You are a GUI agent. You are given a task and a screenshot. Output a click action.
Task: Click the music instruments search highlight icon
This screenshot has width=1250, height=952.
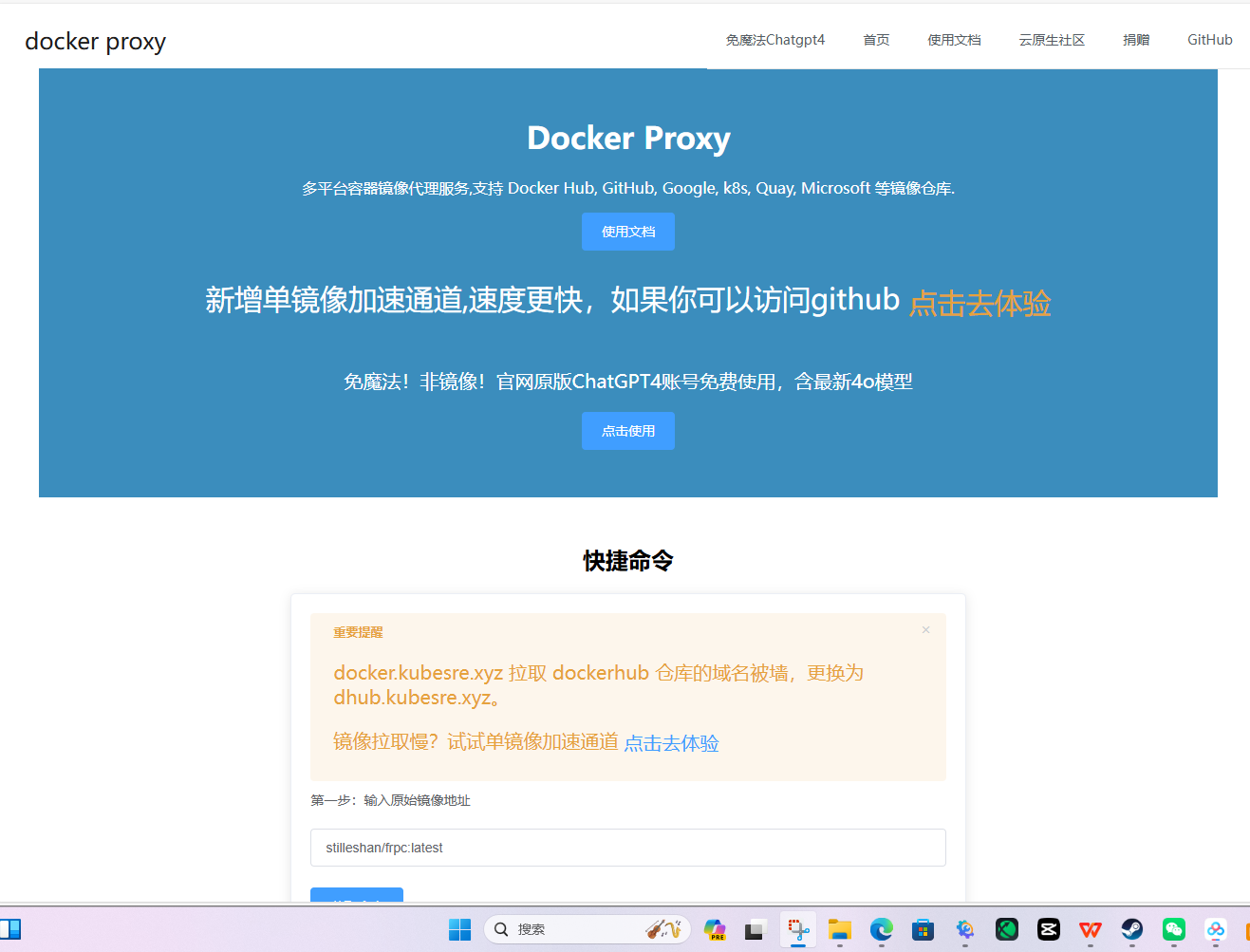pos(663,929)
